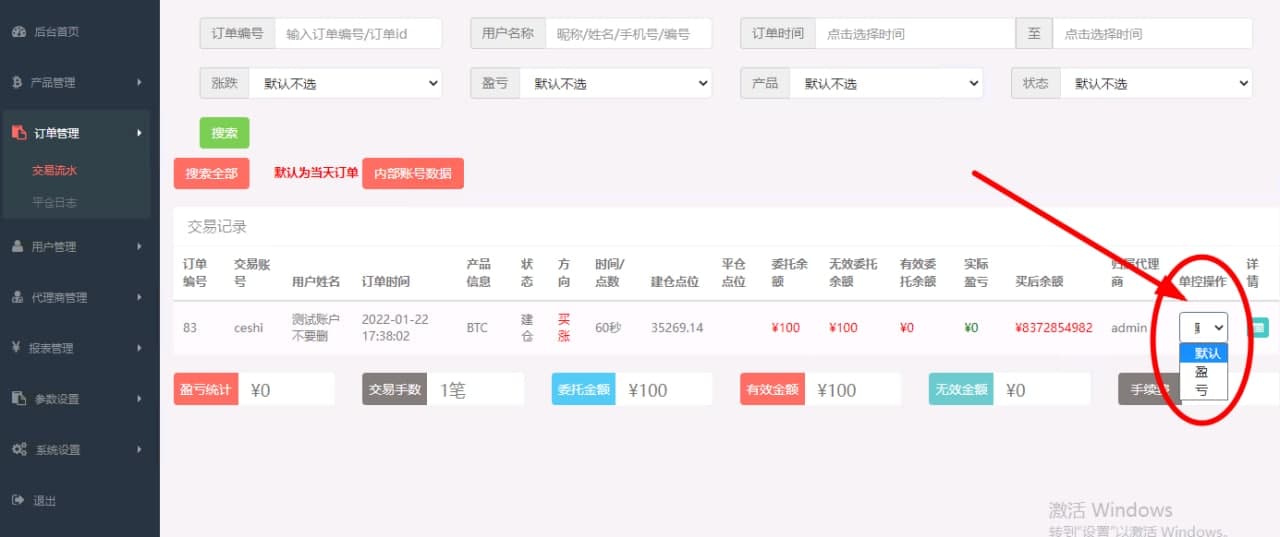
Task: Click the yen icon beside 报表管理
Action: point(17,348)
